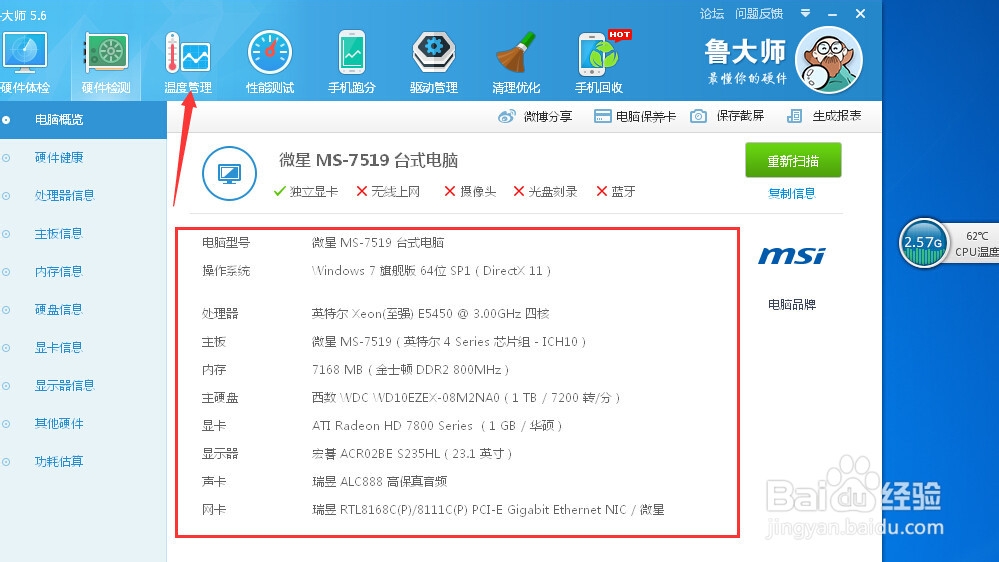The height and width of the screenshot is (562, 999).
Task: Click the 2.57G memory floating widget
Action: pyautogui.click(x=923, y=243)
